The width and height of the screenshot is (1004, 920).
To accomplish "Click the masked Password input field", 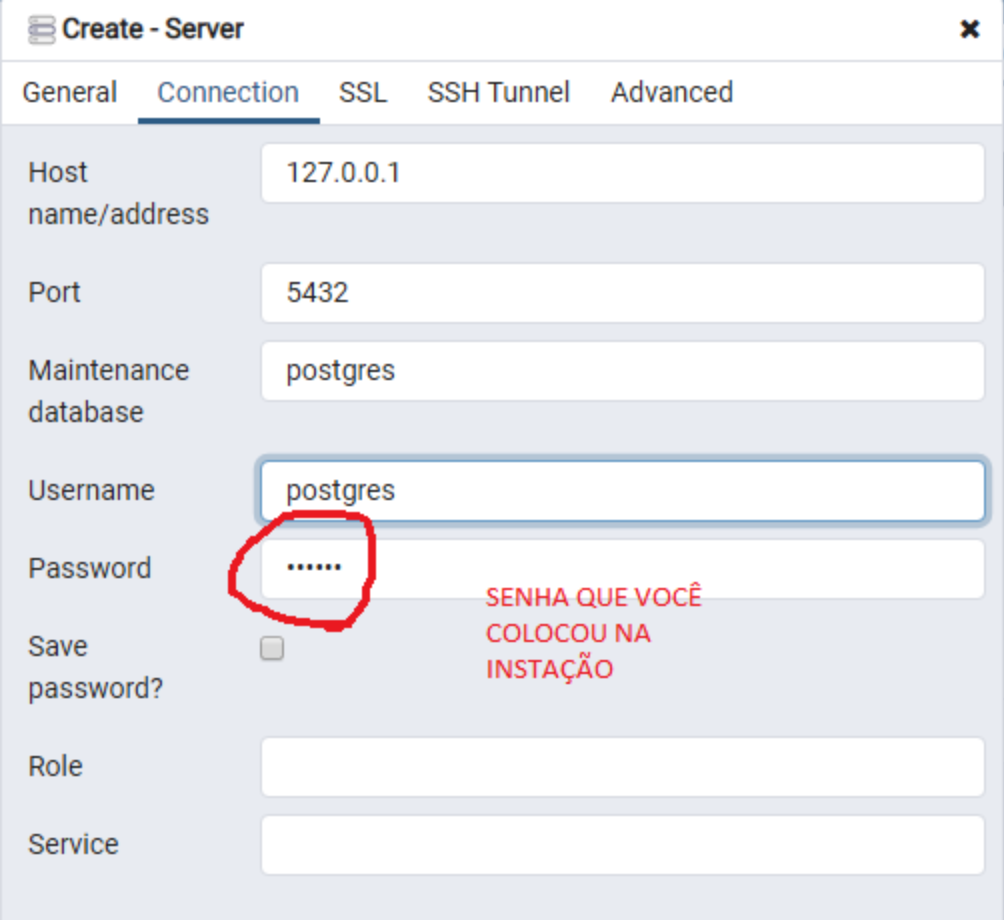I will (622, 569).
